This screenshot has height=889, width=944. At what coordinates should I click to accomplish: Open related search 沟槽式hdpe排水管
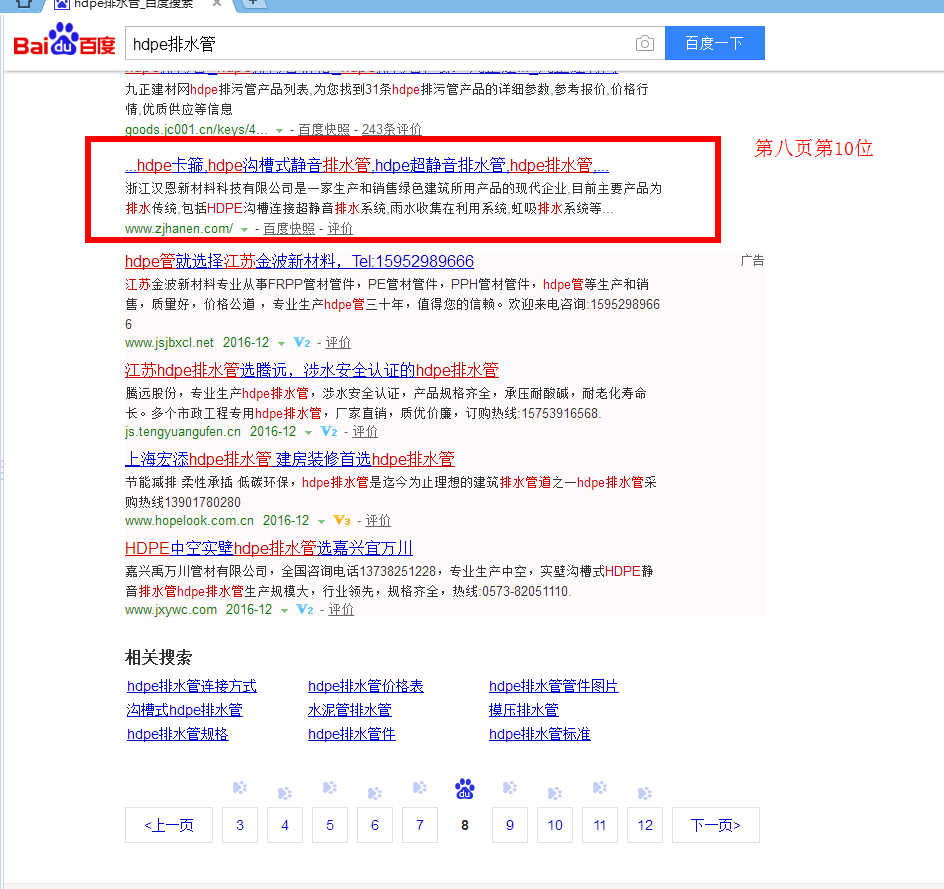(185, 710)
